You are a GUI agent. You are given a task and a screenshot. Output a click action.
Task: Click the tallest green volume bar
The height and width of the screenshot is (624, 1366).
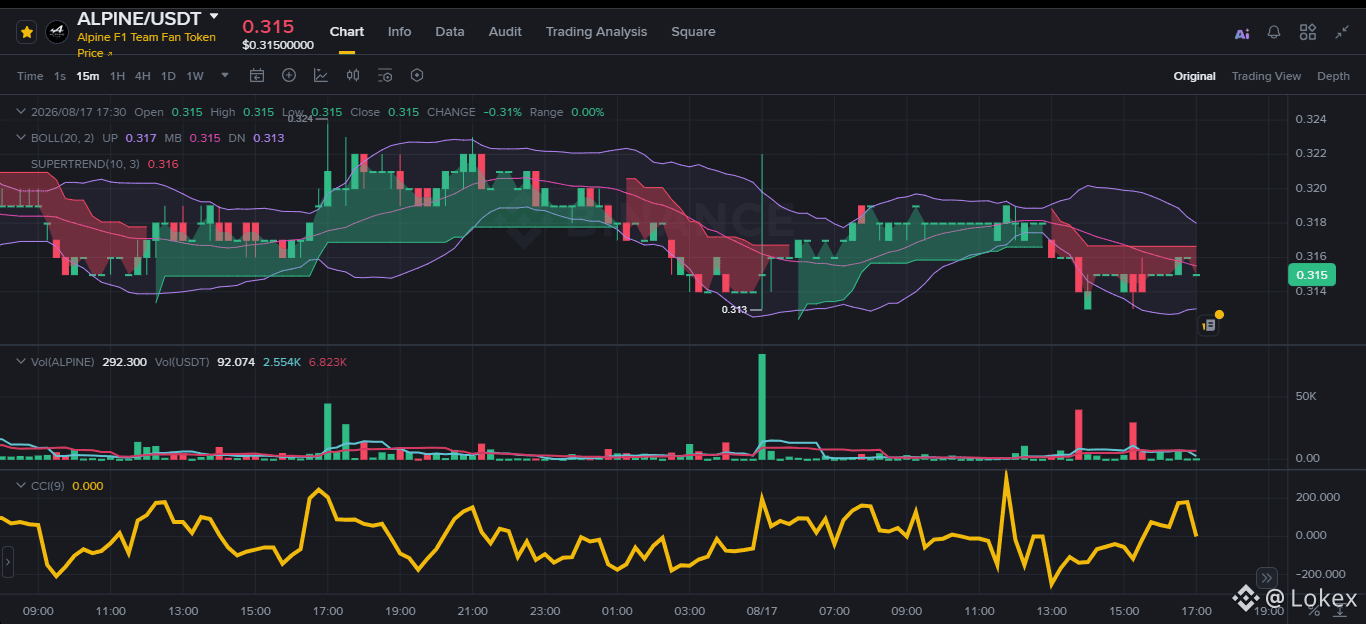762,406
